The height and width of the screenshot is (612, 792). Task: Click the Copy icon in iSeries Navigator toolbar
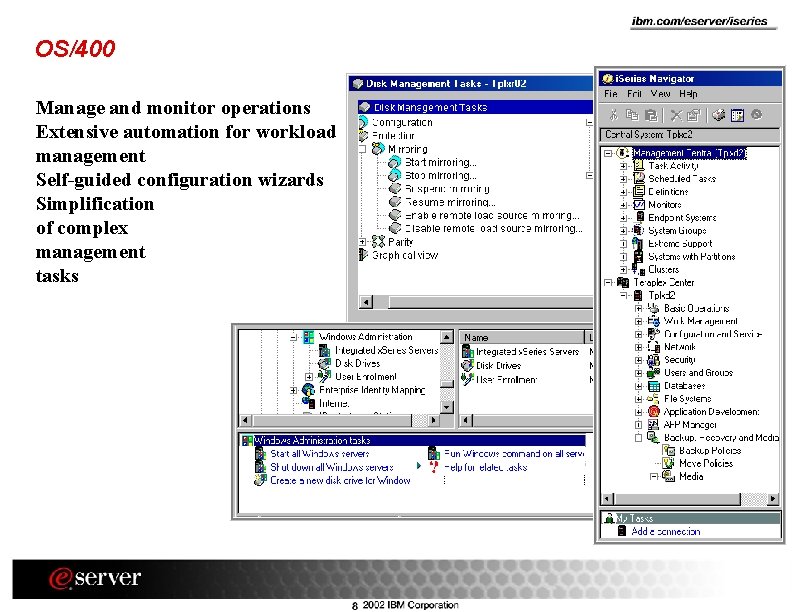click(x=632, y=115)
